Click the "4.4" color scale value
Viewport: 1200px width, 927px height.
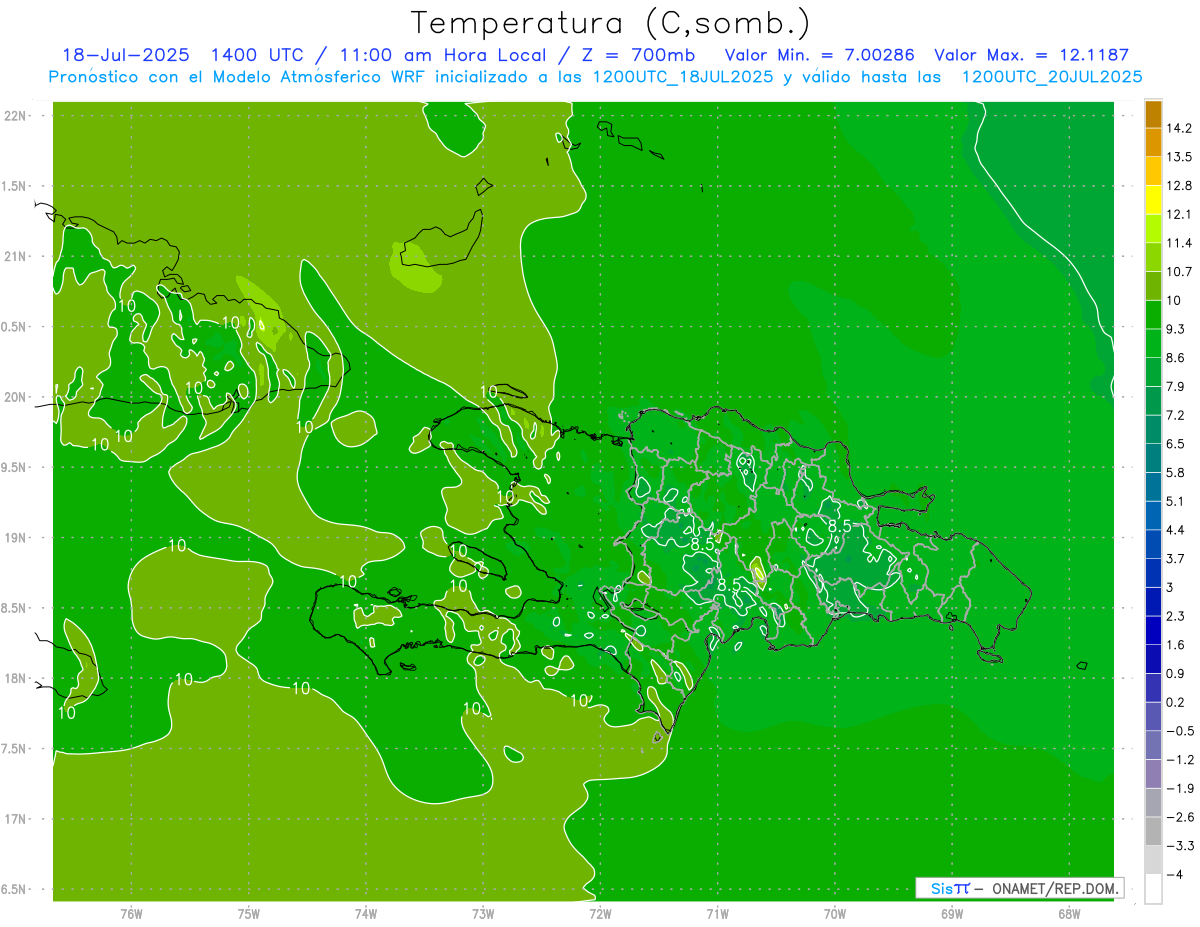tap(1176, 530)
